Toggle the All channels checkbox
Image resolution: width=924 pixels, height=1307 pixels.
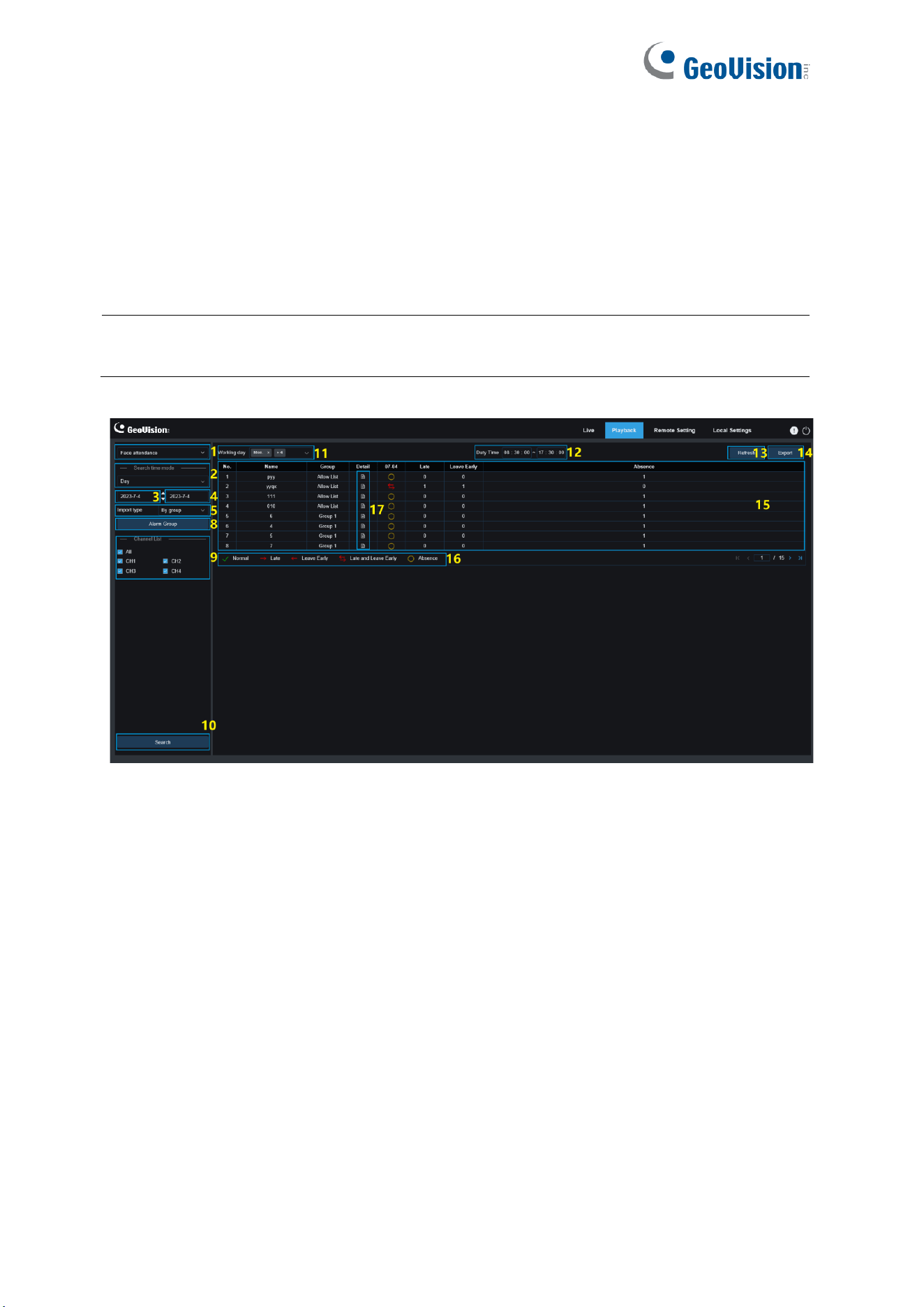pos(120,552)
